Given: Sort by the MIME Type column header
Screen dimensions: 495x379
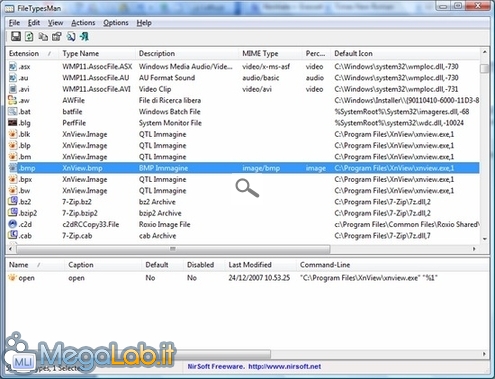Looking at the screenshot, I should (270, 54).
